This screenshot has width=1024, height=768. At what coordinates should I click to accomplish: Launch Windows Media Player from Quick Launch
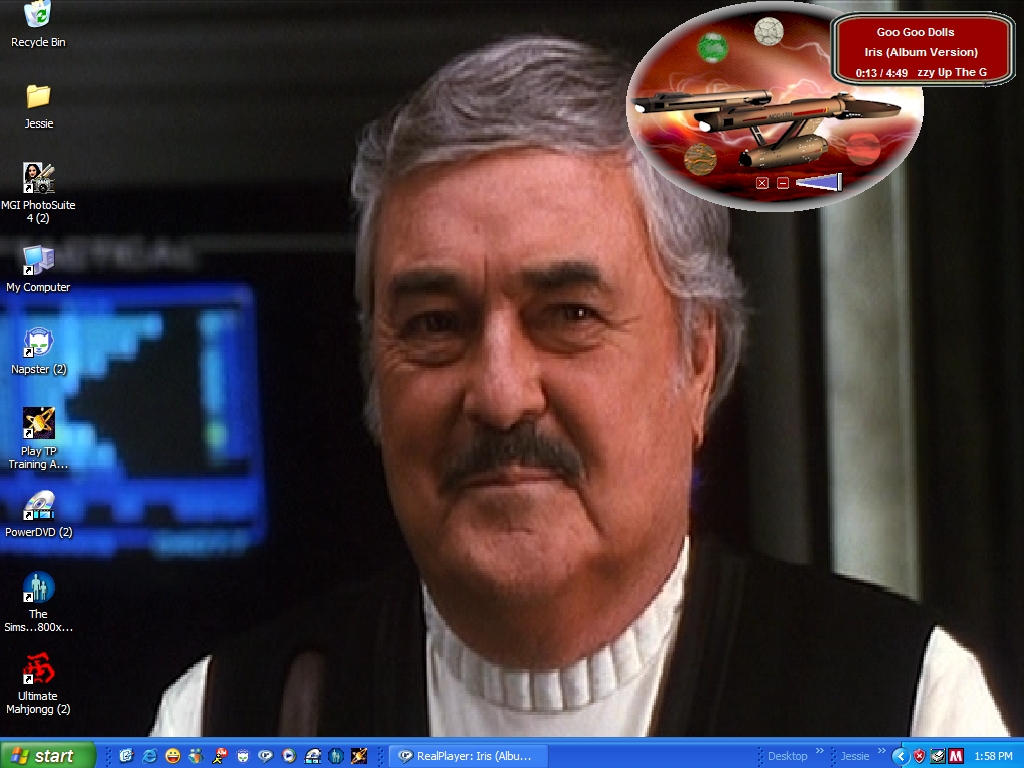289,756
